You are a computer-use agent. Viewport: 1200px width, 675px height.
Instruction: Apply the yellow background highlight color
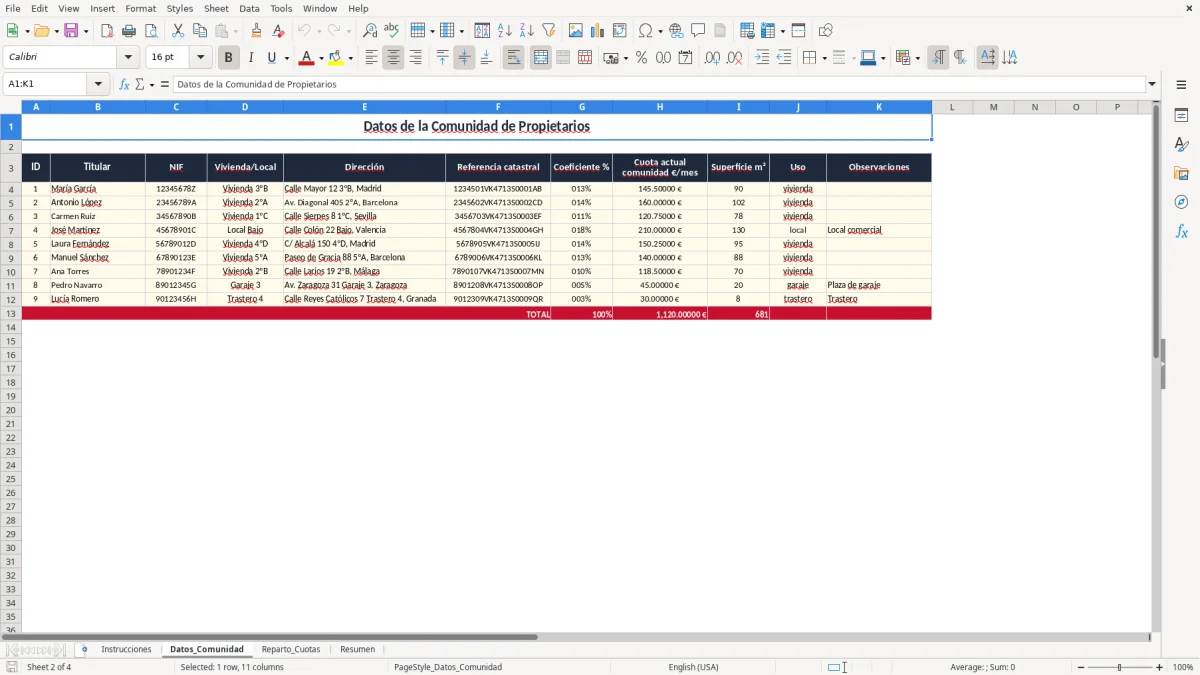[x=335, y=58]
